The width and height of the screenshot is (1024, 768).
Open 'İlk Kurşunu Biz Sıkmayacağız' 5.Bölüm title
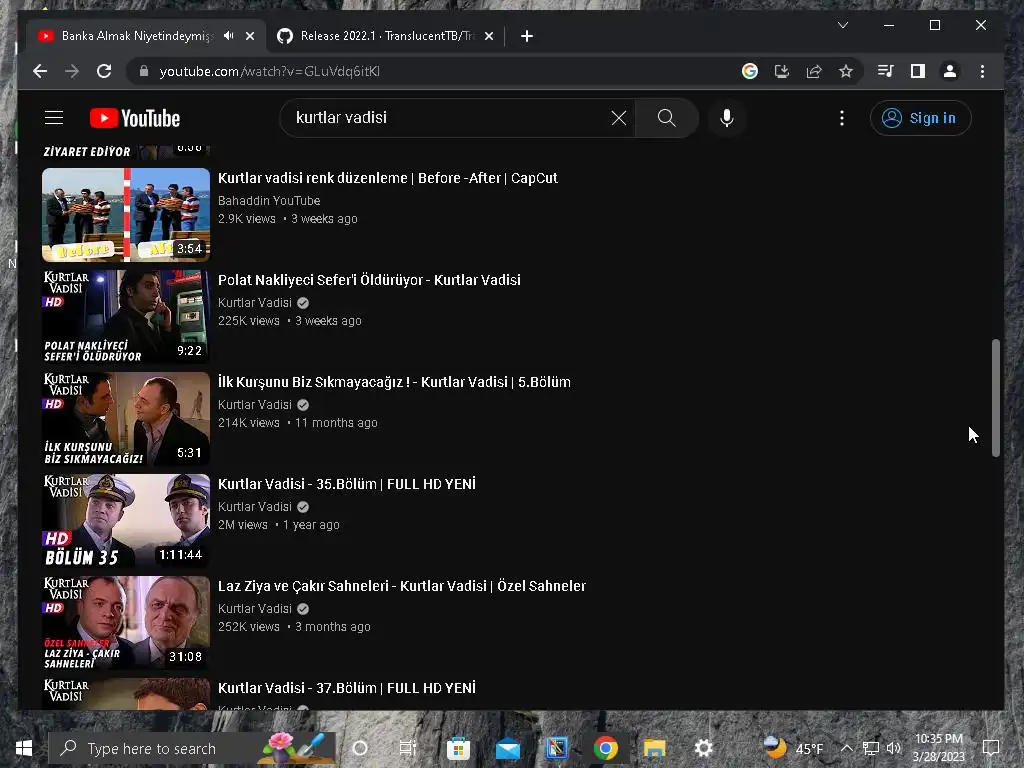point(394,382)
